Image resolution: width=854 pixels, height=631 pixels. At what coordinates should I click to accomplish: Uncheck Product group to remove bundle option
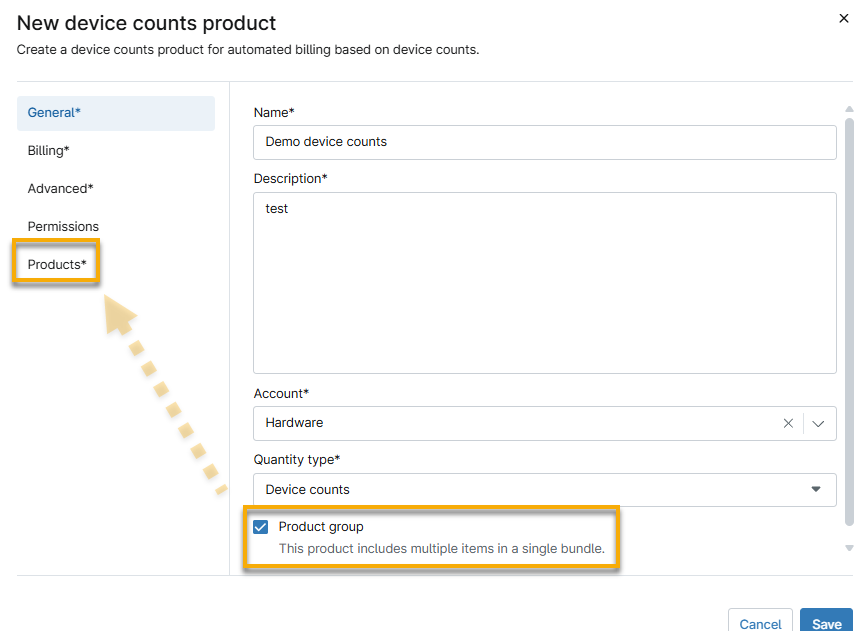[x=260, y=527]
